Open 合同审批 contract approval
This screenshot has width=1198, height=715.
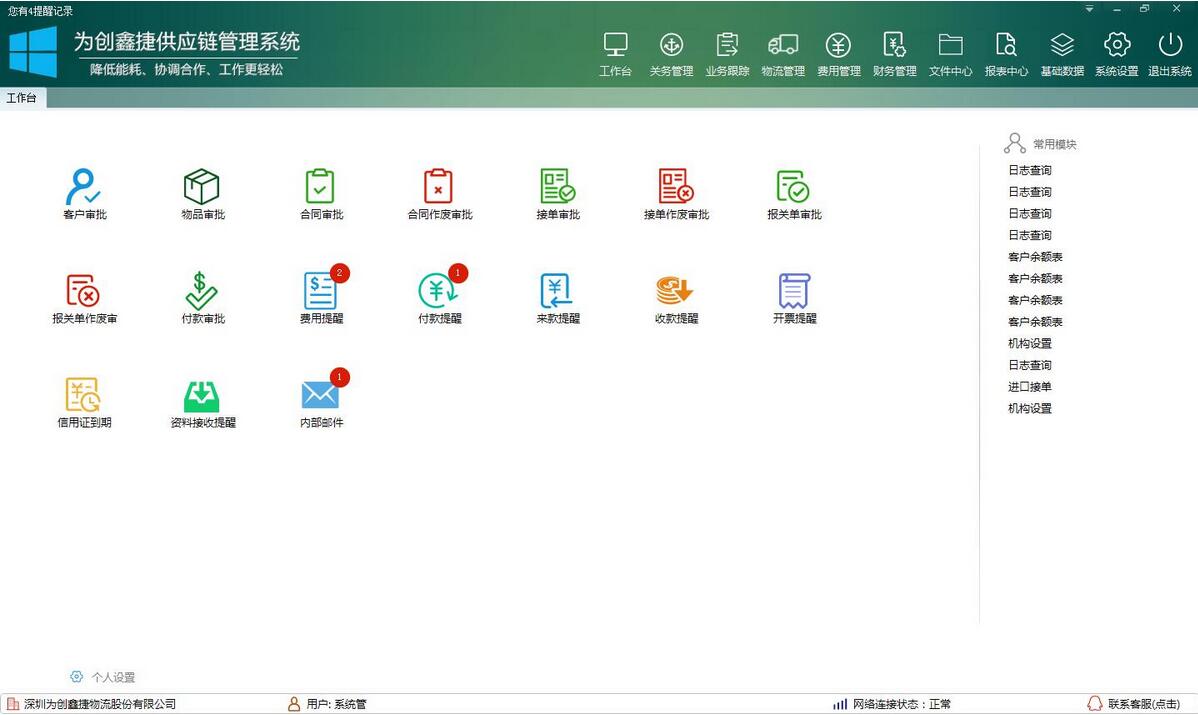click(x=319, y=192)
